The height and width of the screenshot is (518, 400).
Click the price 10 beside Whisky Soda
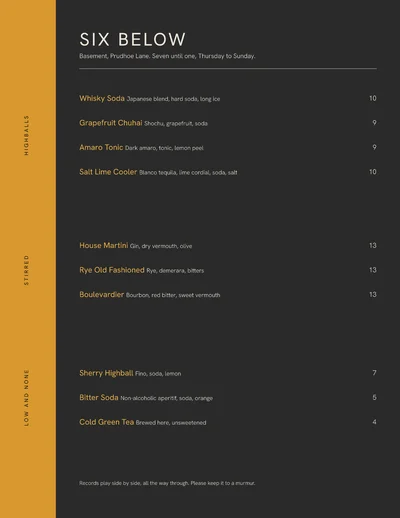click(373, 98)
